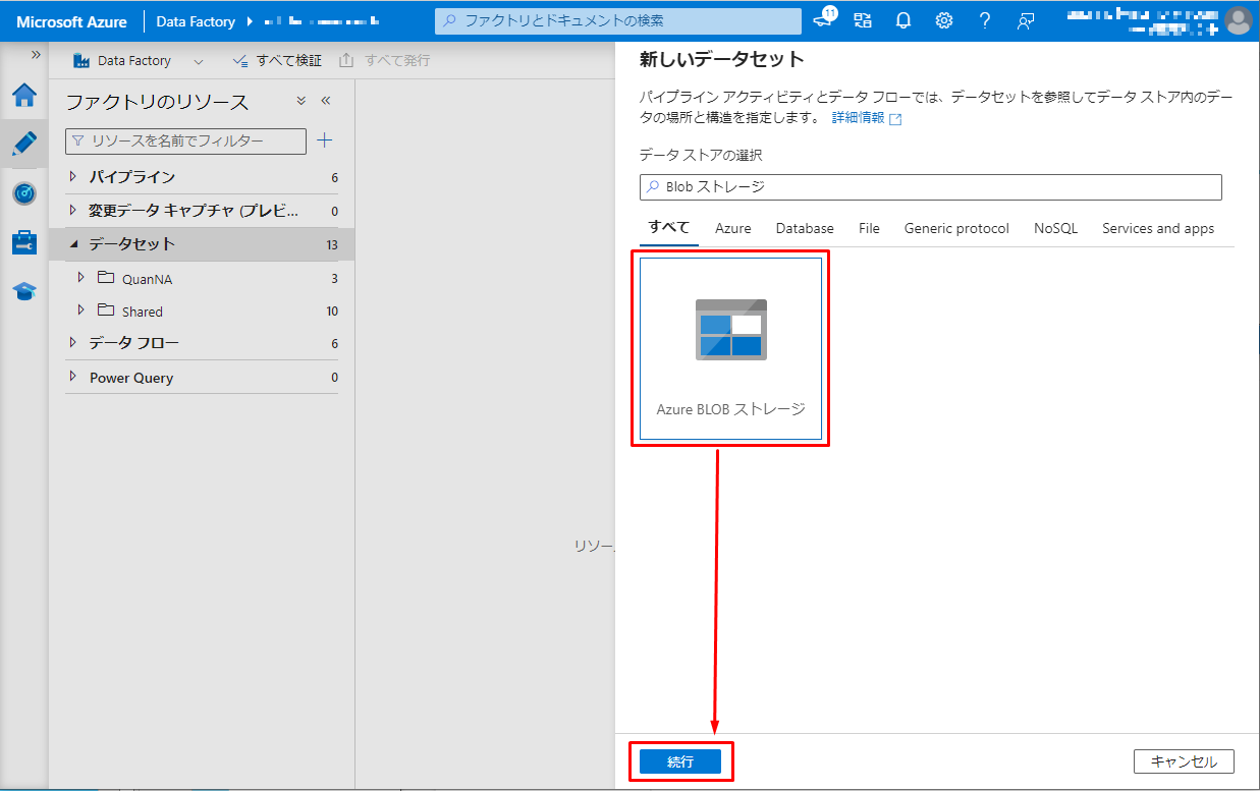Click the plus icon to add resource
The width and height of the screenshot is (1260, 791).
[324, 141]
